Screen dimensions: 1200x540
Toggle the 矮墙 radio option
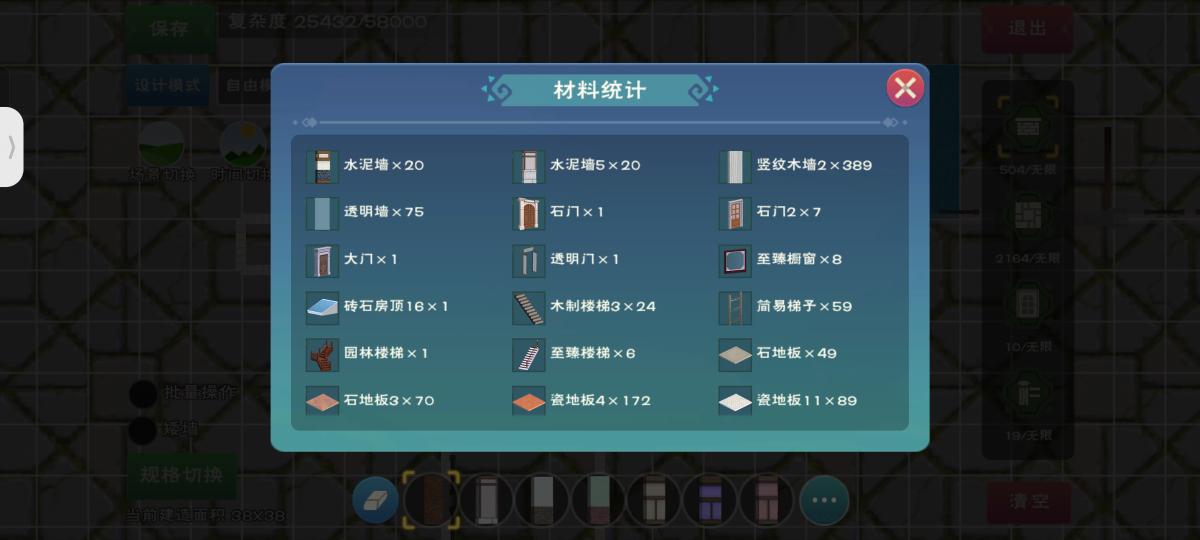(143, 430)
